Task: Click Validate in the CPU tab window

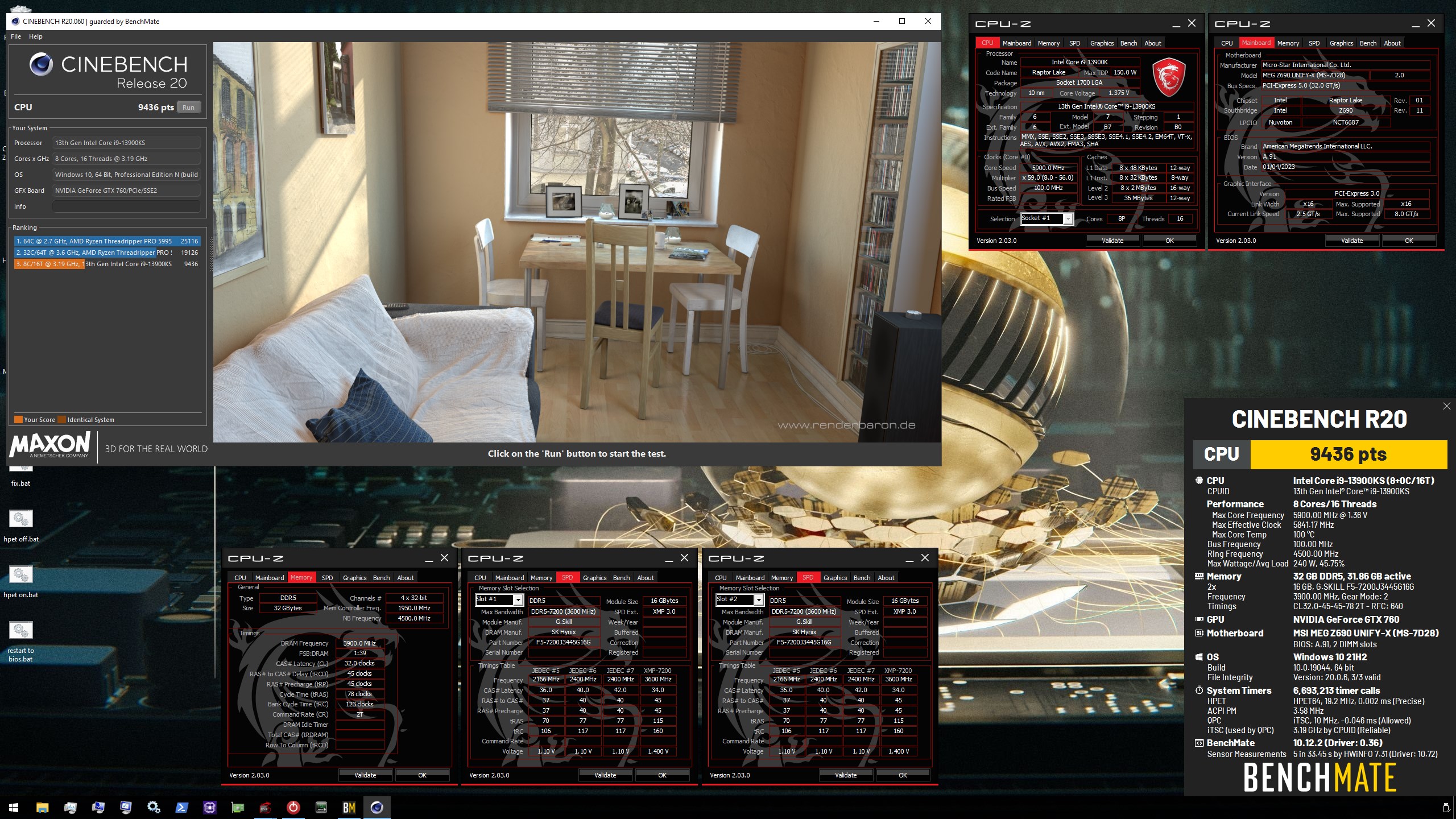Action: tap(1112, 241)
